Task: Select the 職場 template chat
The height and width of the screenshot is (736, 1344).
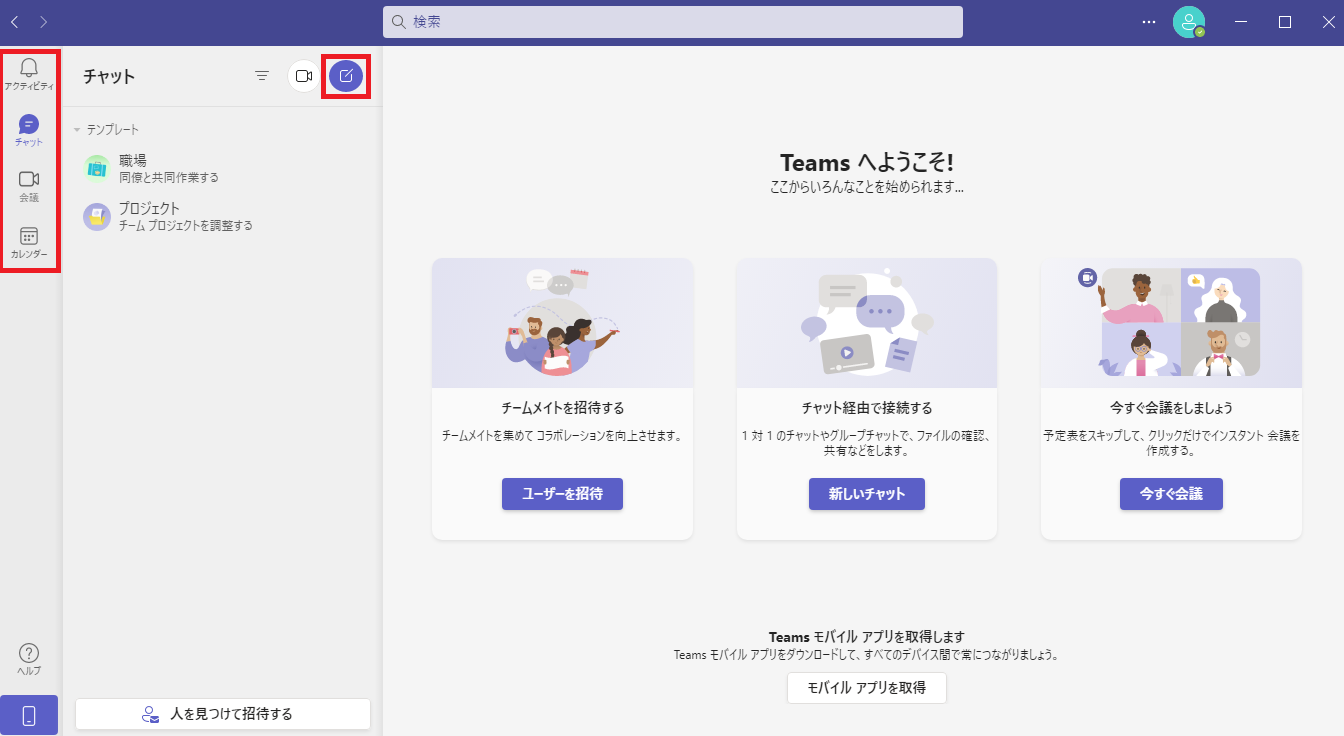Action: pyautogui.click(x=168, y=168)
